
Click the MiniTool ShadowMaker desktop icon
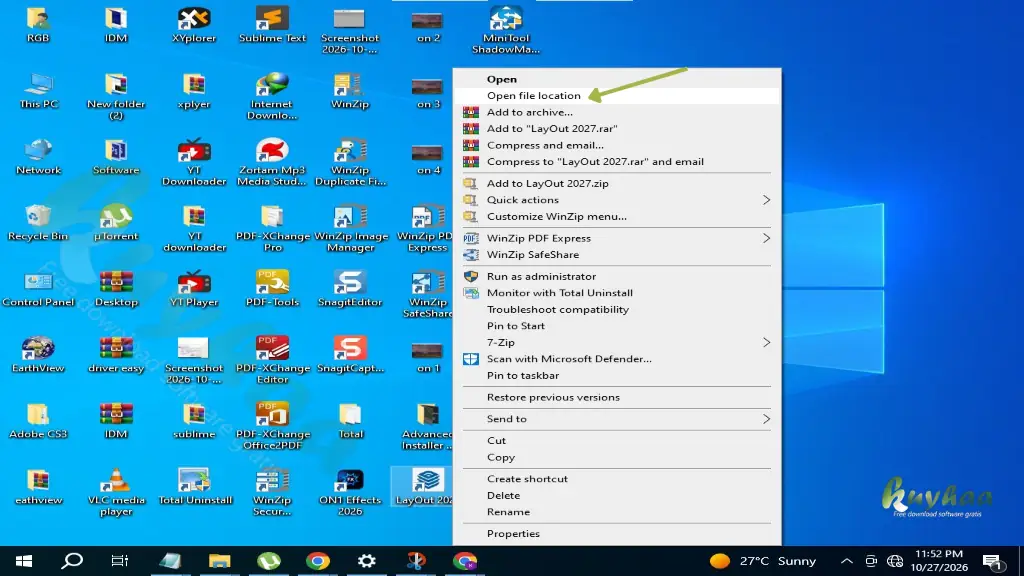point(506,30)
